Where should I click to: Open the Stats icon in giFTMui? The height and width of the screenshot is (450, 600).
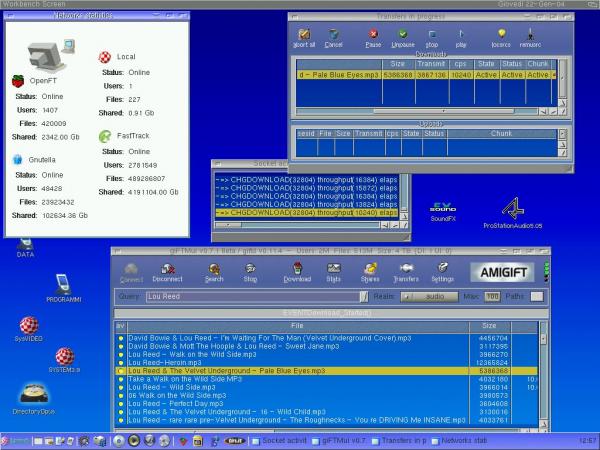[333, 273]
